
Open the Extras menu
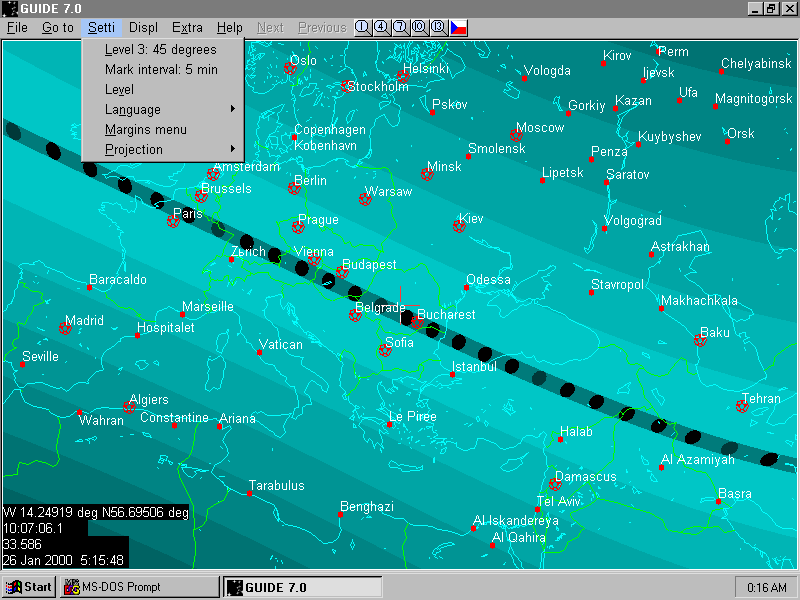187,28
